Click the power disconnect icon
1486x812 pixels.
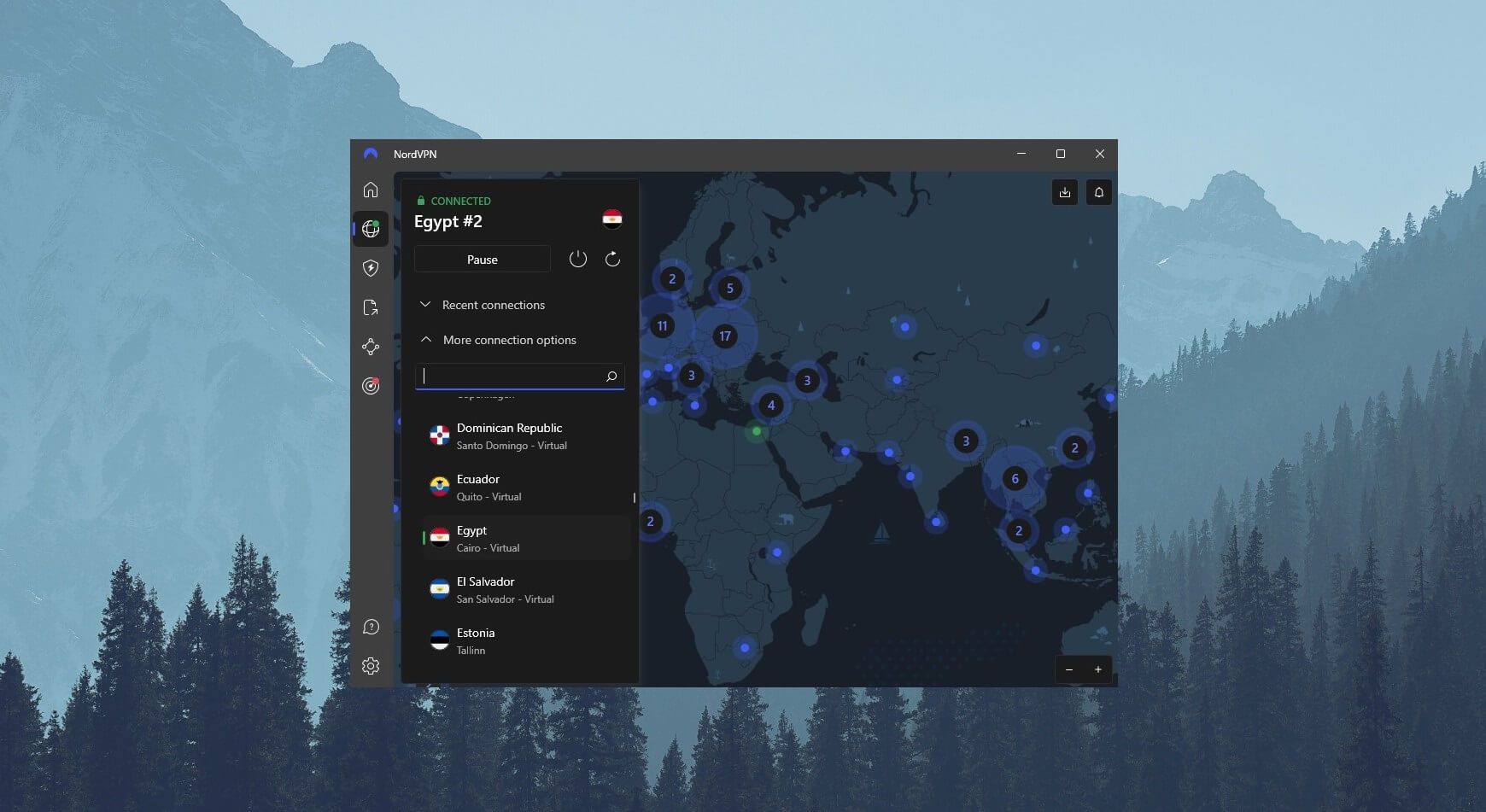tap(578, 259)
